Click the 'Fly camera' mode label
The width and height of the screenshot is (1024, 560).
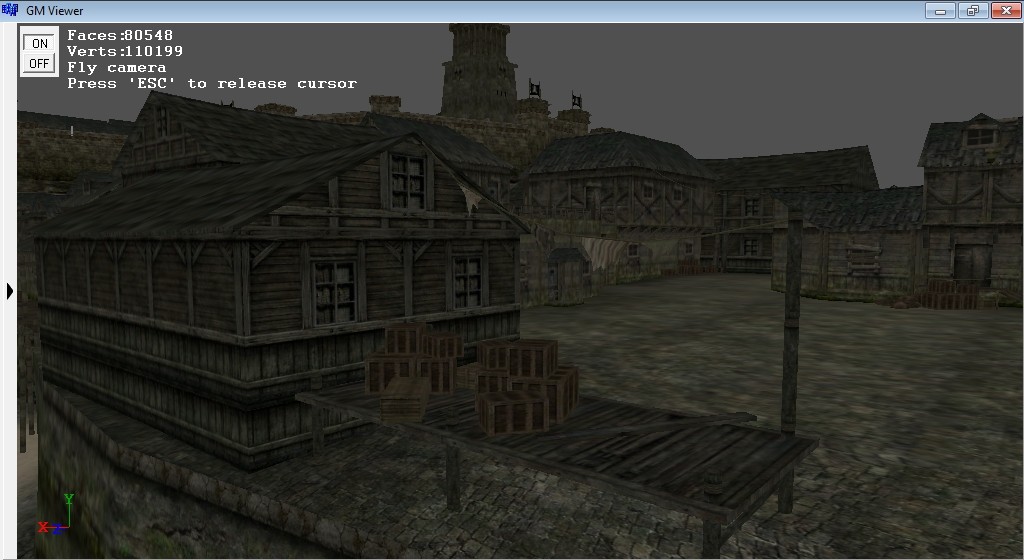[117, 67]
